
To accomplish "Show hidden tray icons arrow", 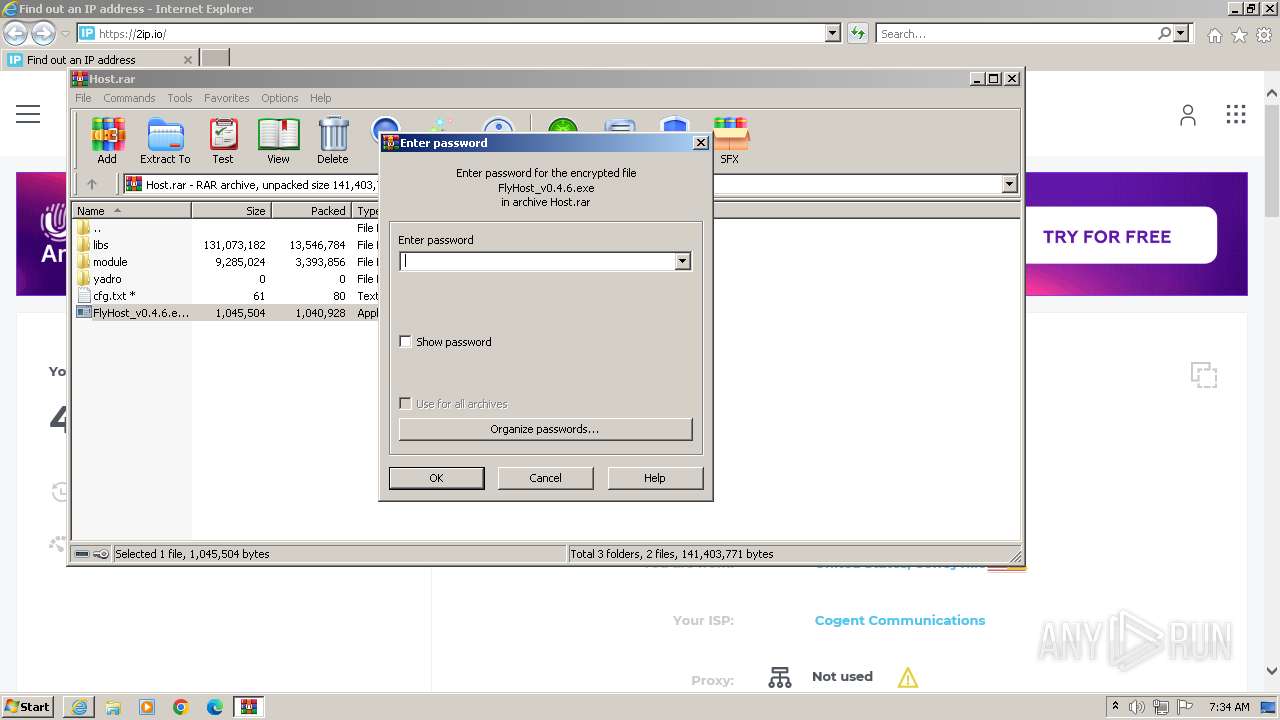I will click(x=1115, y=706).
